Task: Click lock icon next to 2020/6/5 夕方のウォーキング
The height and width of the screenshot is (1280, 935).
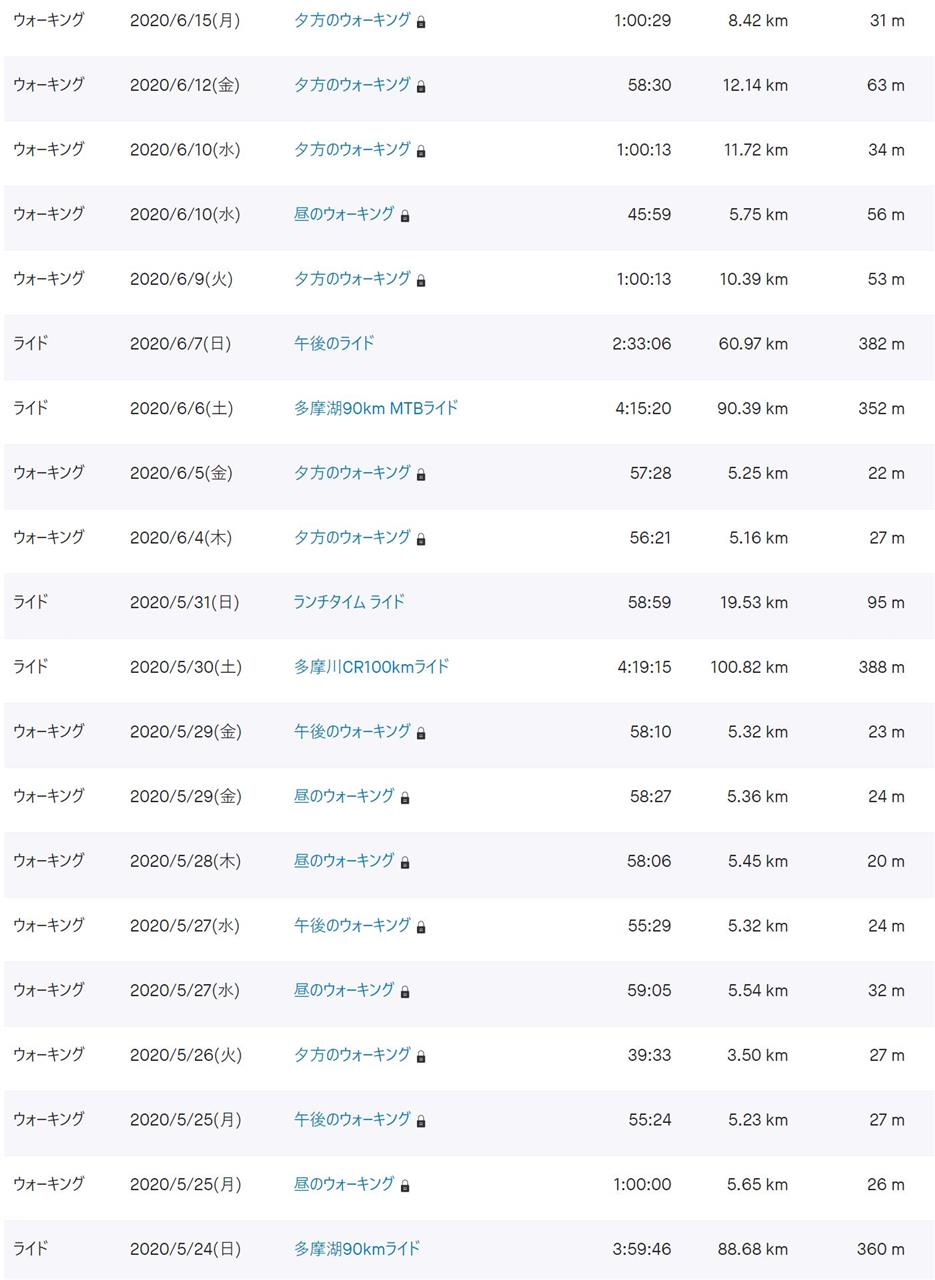Action: (421, 474)
